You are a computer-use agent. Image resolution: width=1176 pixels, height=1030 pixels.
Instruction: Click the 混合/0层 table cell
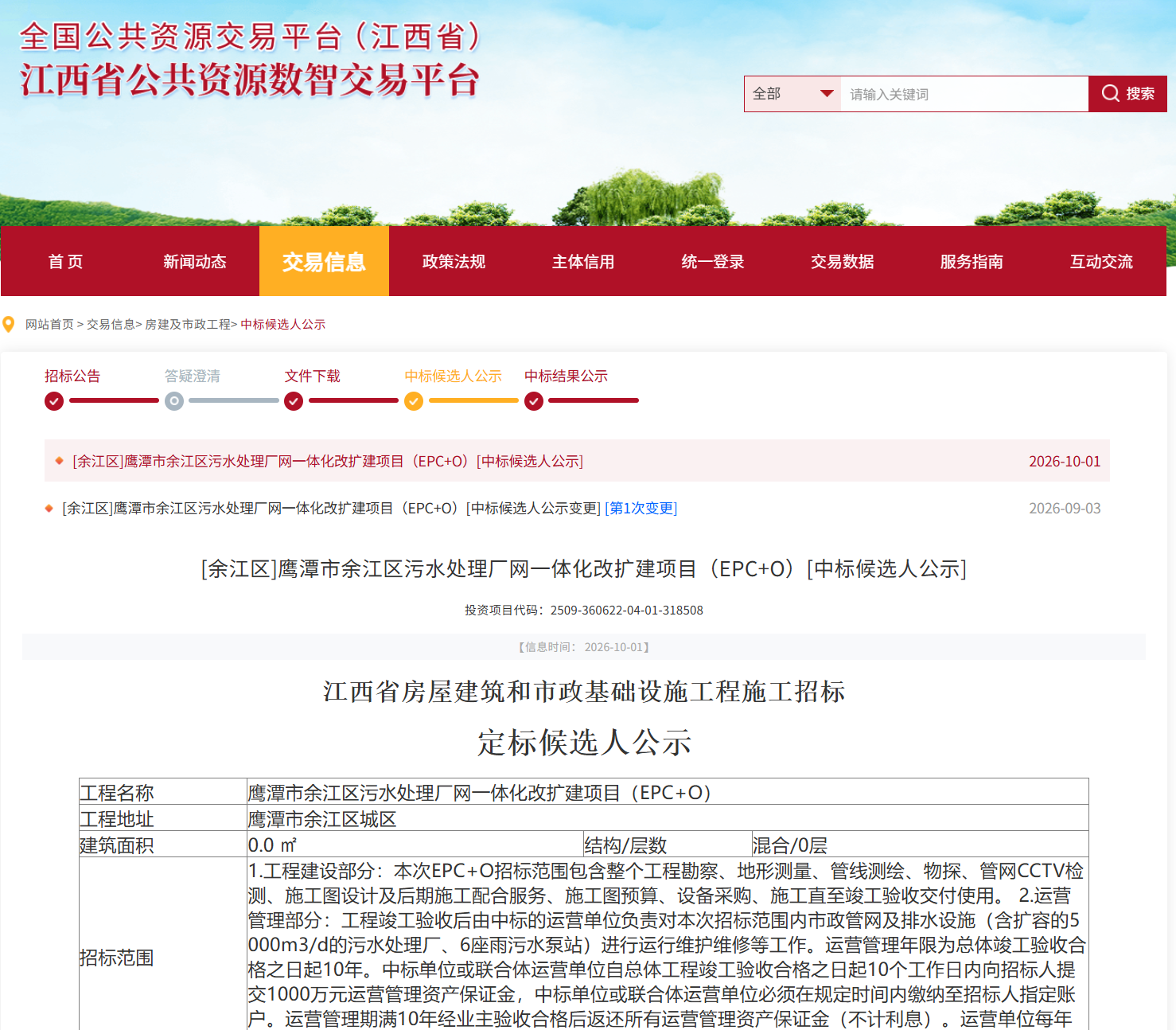(920, 845)
